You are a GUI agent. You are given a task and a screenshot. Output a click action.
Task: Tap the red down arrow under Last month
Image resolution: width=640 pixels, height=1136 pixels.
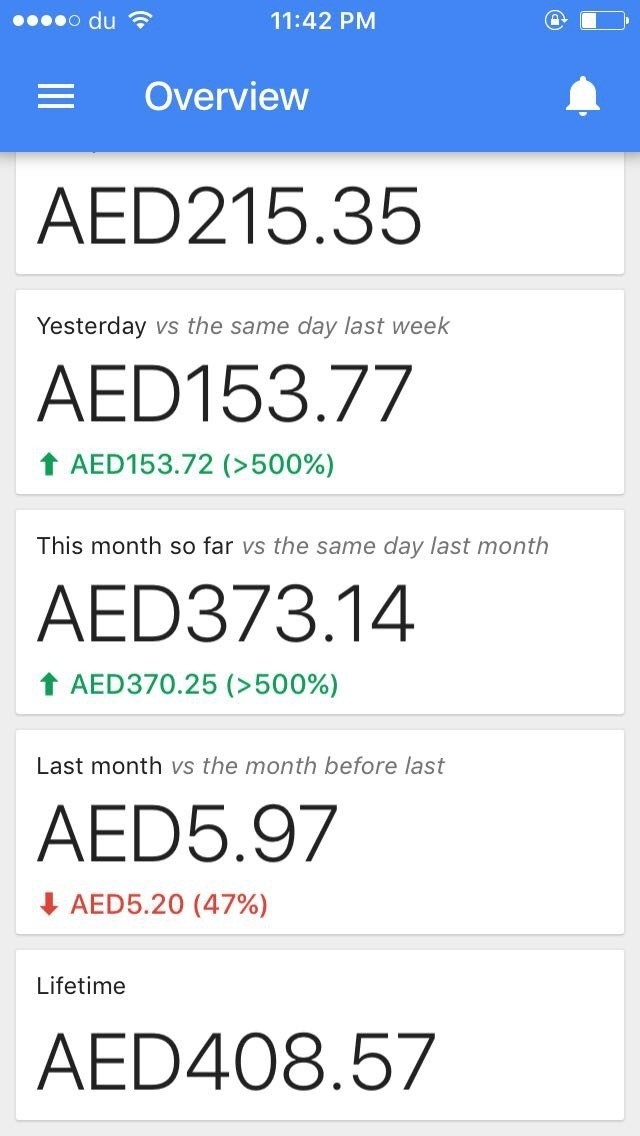pyautogui.click(x=48, y=904)
